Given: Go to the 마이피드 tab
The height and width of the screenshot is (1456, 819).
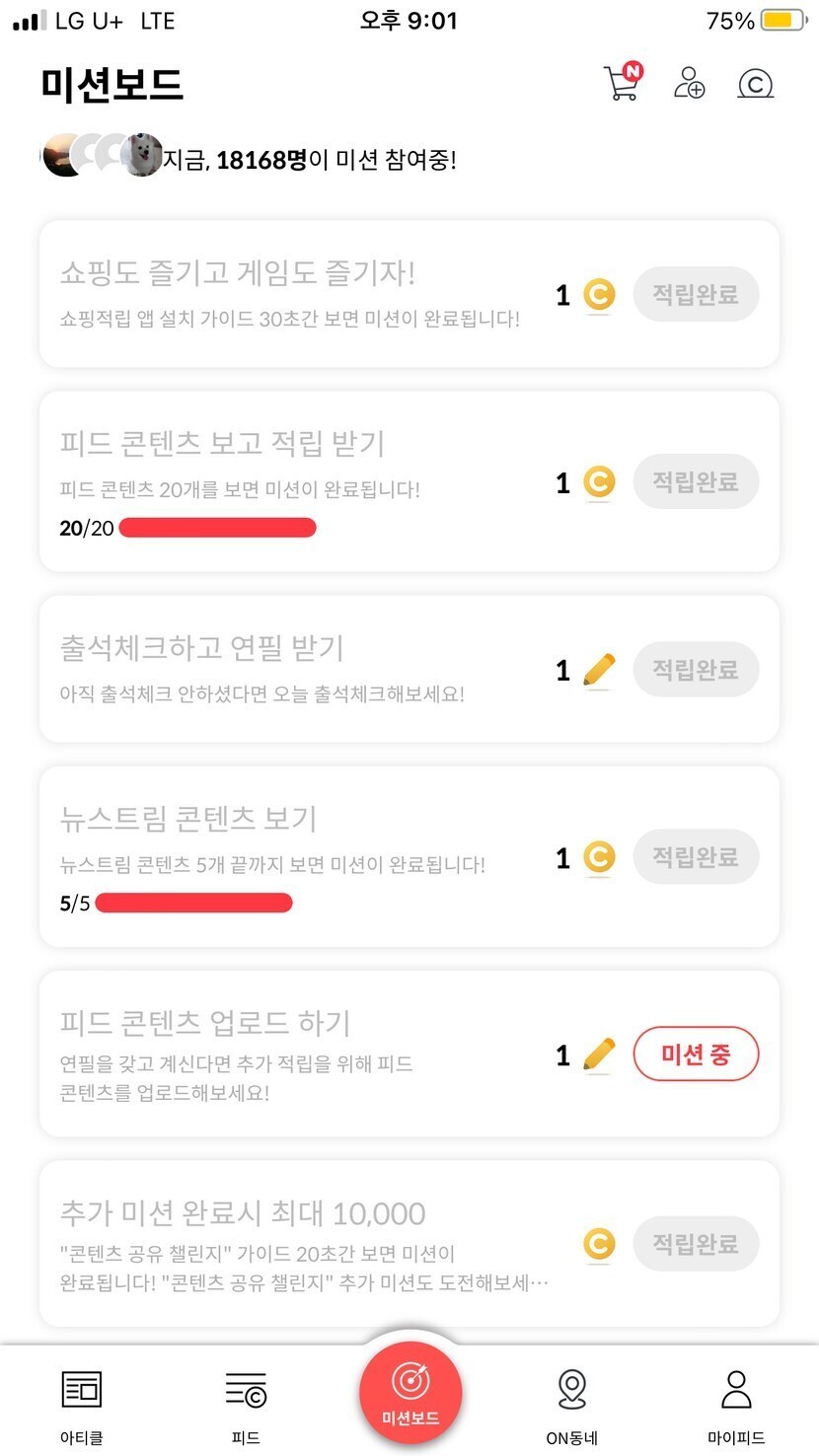Looking at the screenshot, I should (x=736, y=1405).
